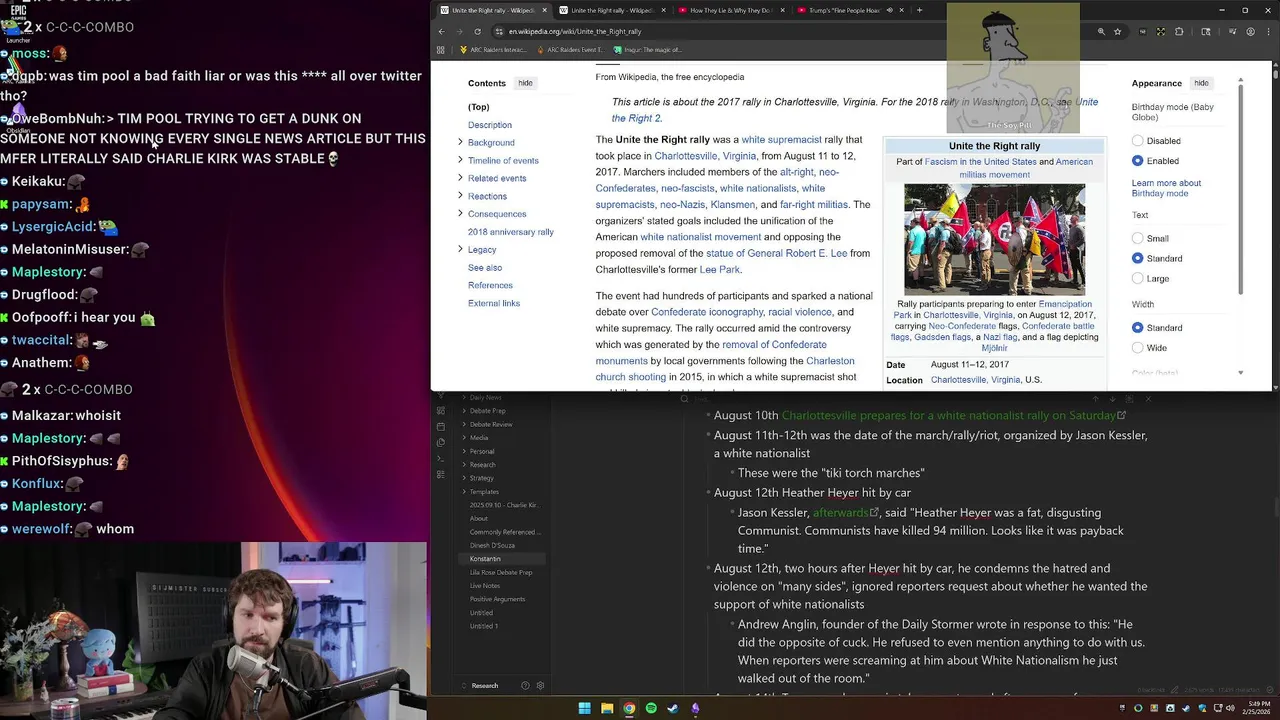Close the active Unite the Right tab
Screen dimensions: 1280x720
tap(545, 10)
